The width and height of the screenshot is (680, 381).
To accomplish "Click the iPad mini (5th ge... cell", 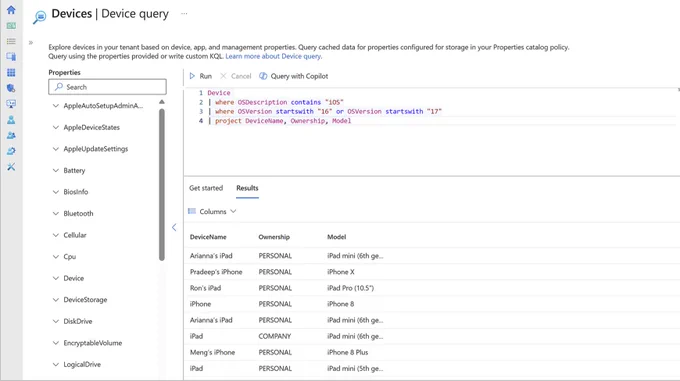I will (x=355, y=368).
